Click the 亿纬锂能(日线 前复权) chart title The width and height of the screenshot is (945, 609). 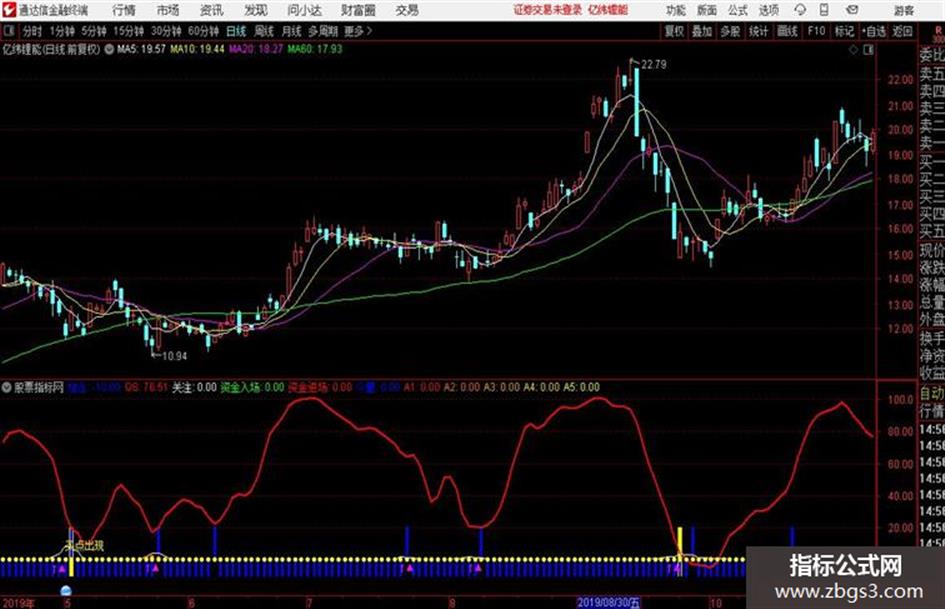(x=51, y=49)
